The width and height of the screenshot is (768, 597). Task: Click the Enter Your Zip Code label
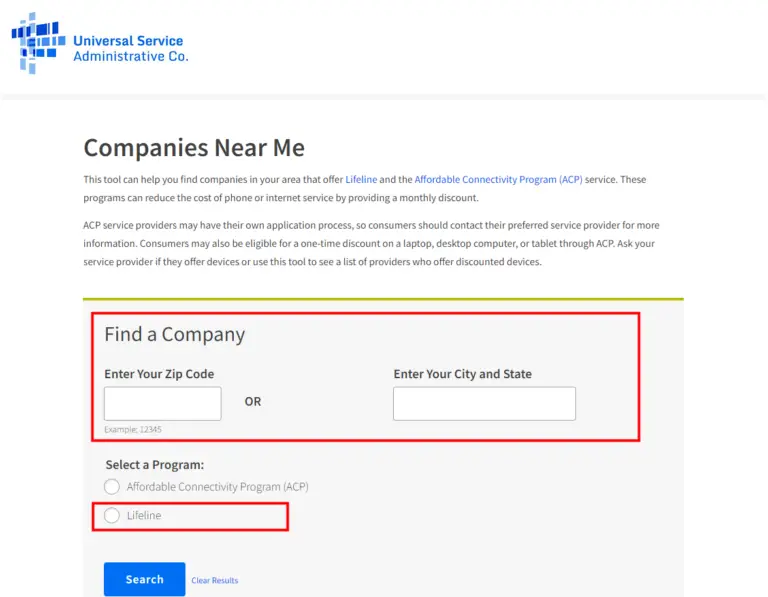(x=159, y=374)
